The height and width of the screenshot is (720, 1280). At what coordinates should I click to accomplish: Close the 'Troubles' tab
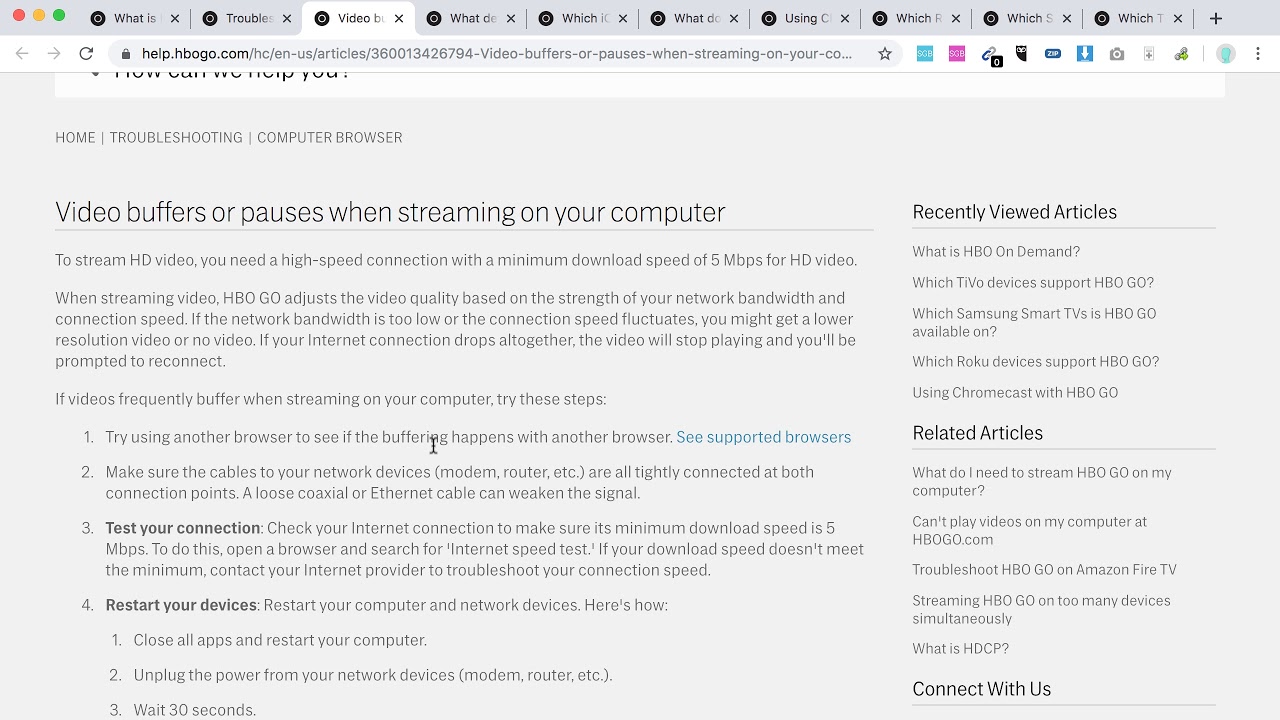point(287,18)
